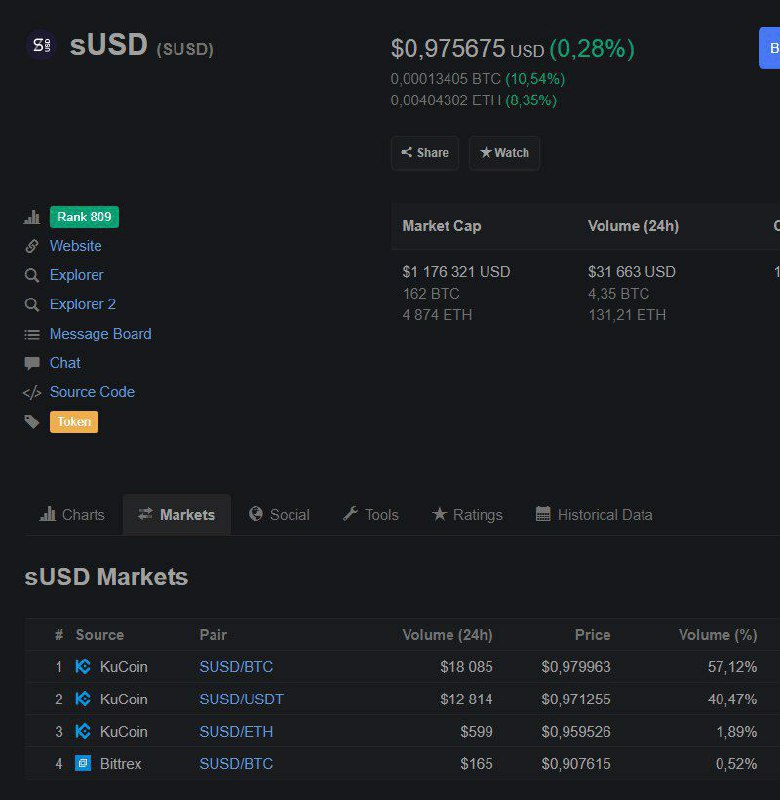
Task: Open the Ratings tab
Action: click(467, 514)
